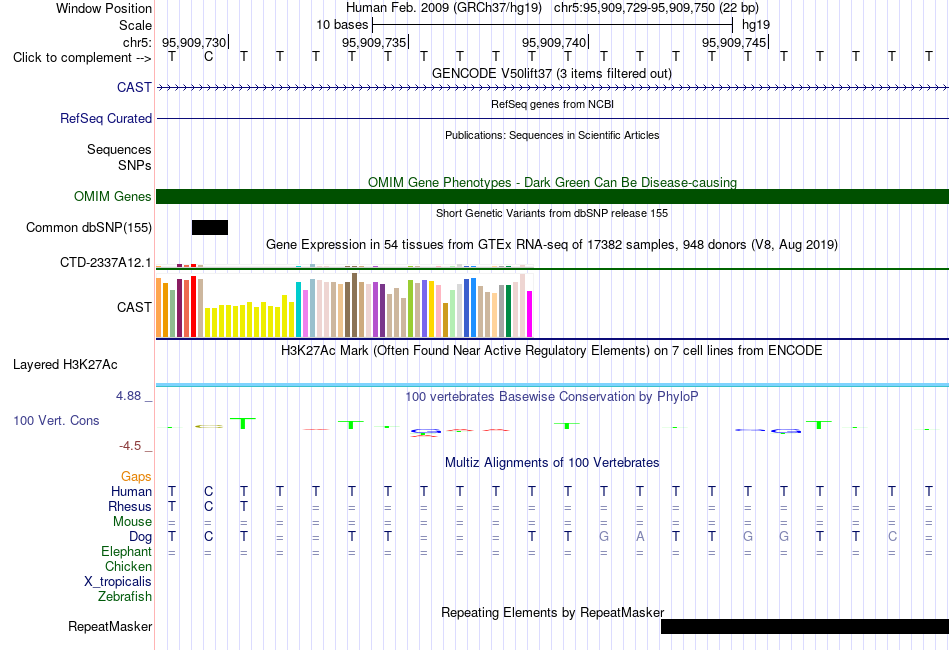Screen dimensions: 950x650
Task: Click the RepeatMasker track label
Action: 110,626
